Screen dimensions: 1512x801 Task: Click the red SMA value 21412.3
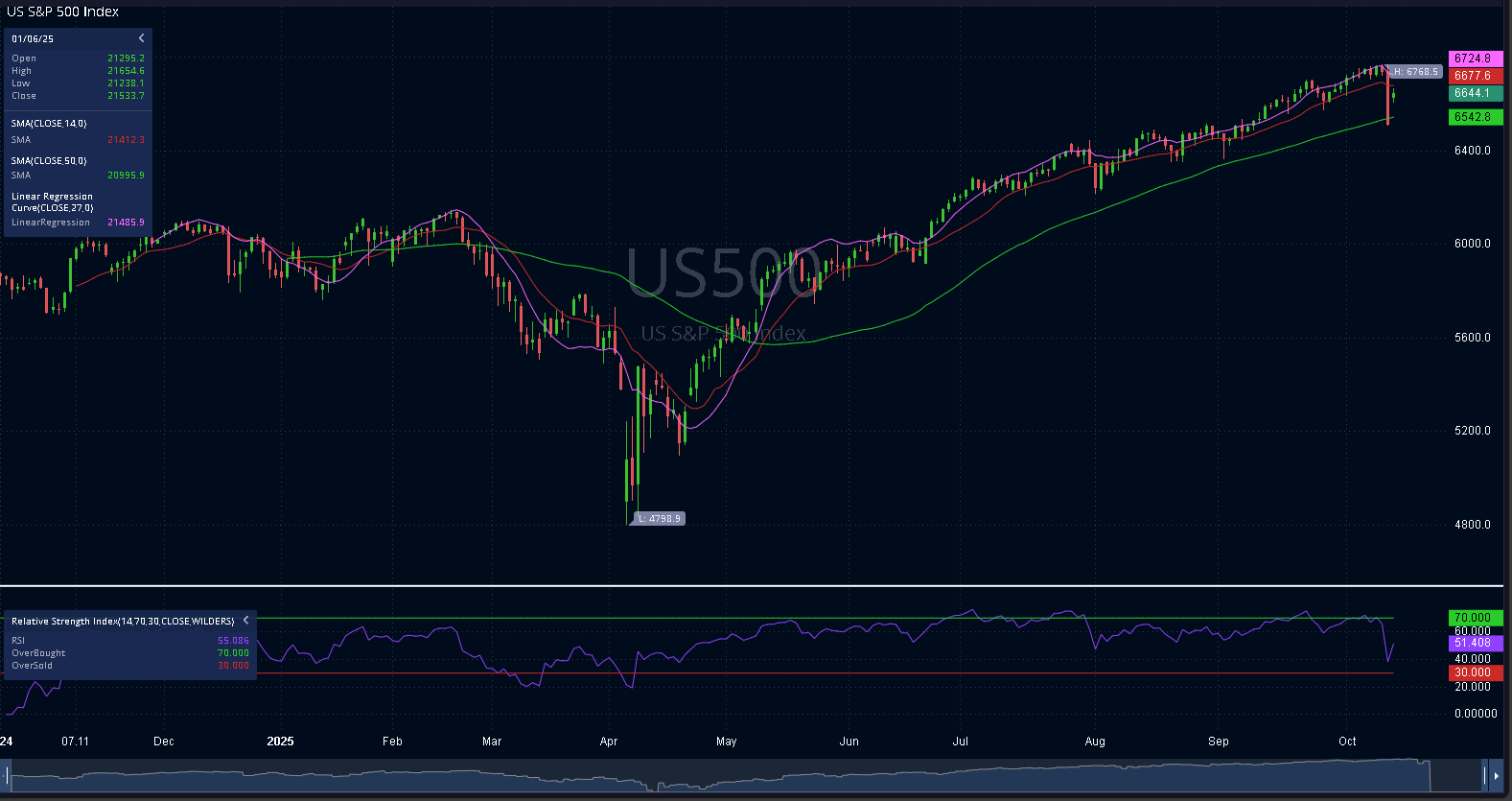tap(126, 140)
